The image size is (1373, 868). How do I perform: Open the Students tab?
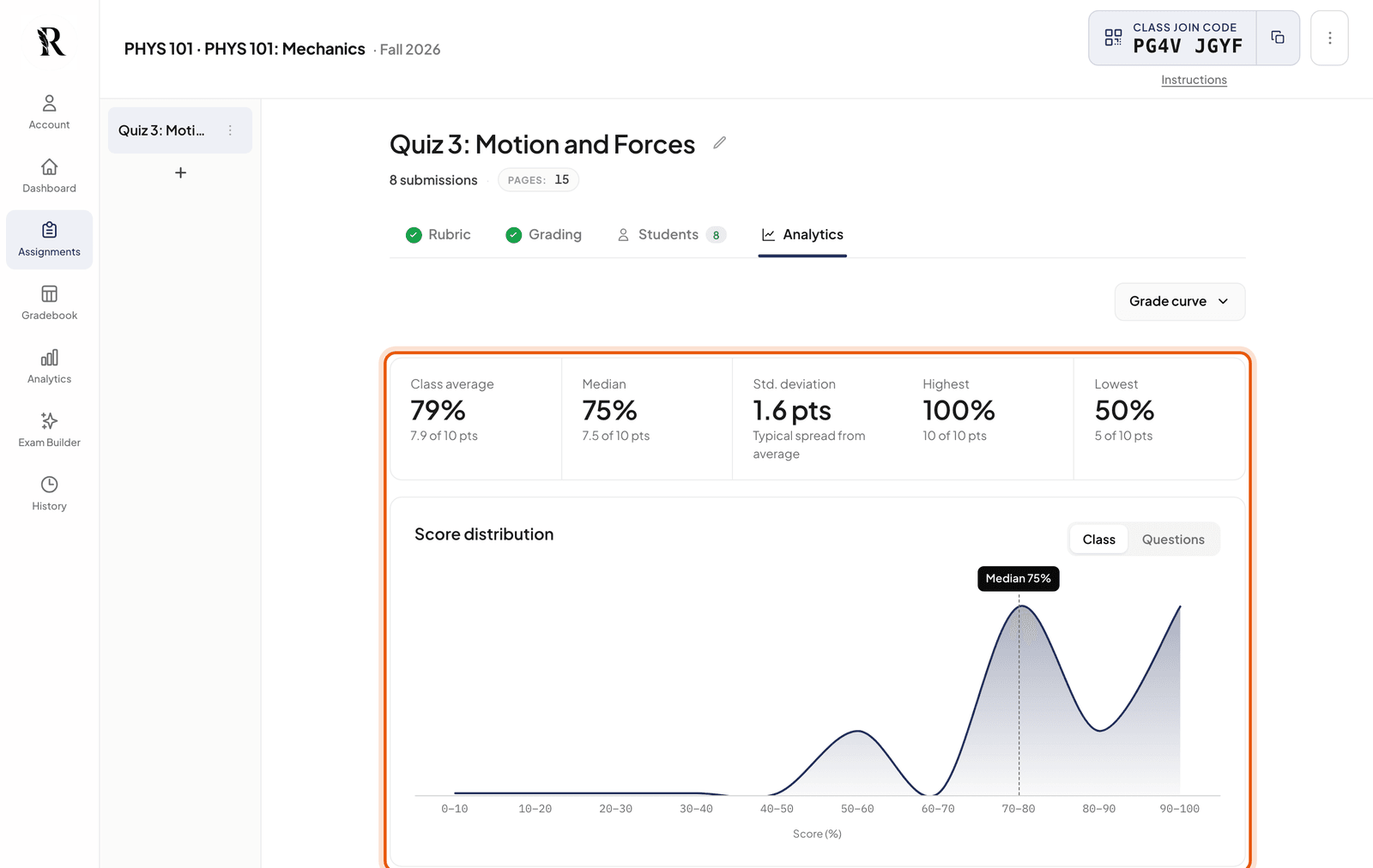[x=672, y=234]
